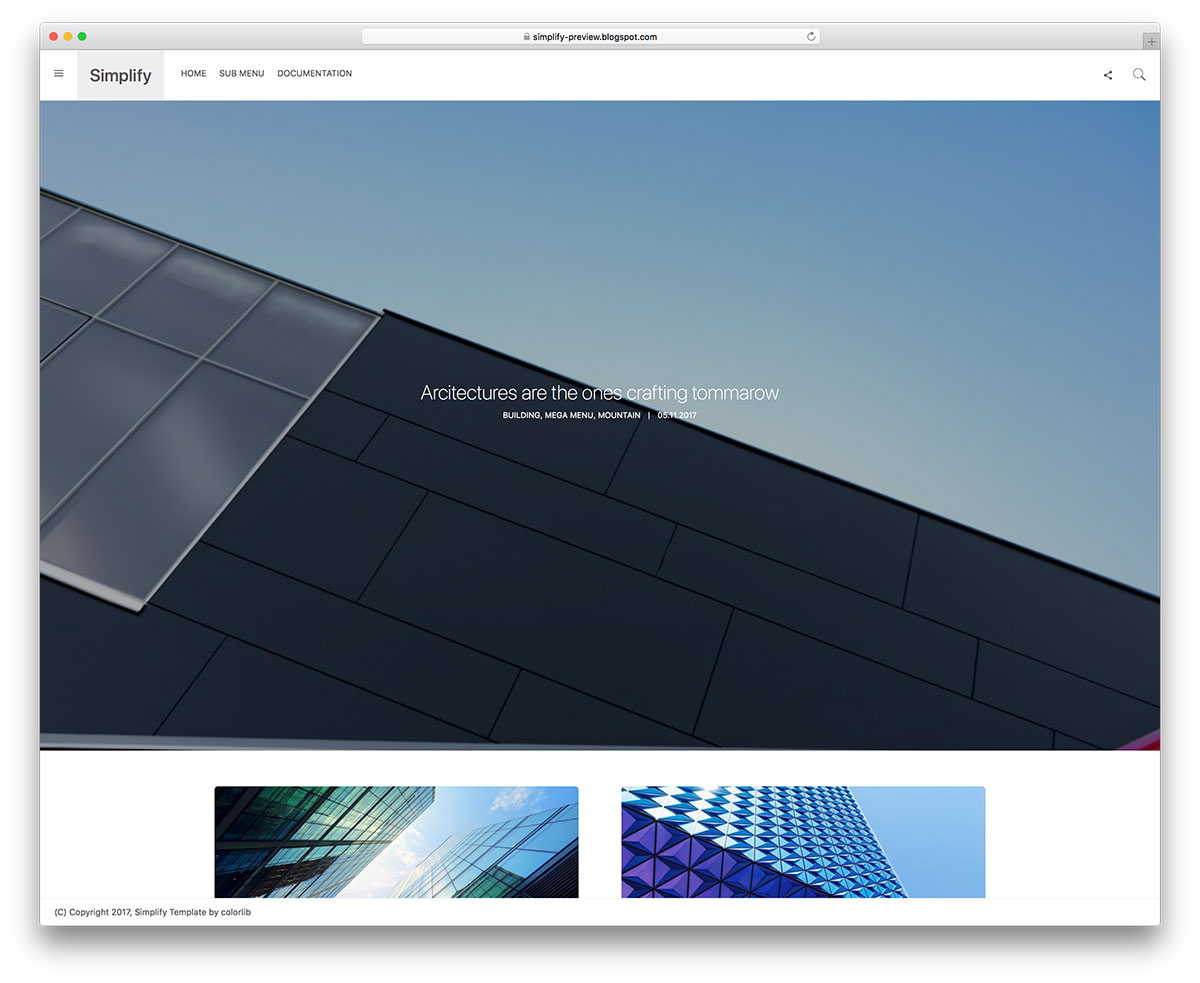
Task: Open the search magnifier icon
Action: click(x=1139, y=74)
